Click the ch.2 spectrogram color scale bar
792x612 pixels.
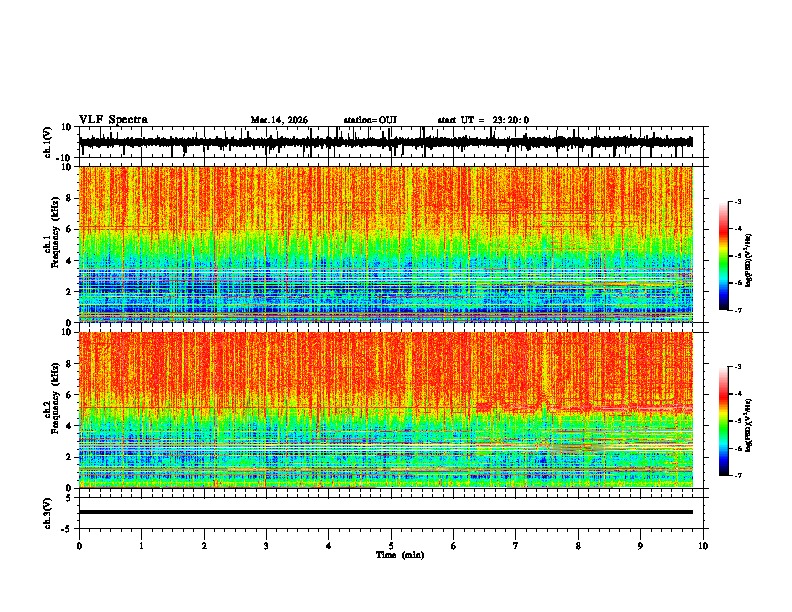pos(723,421)
